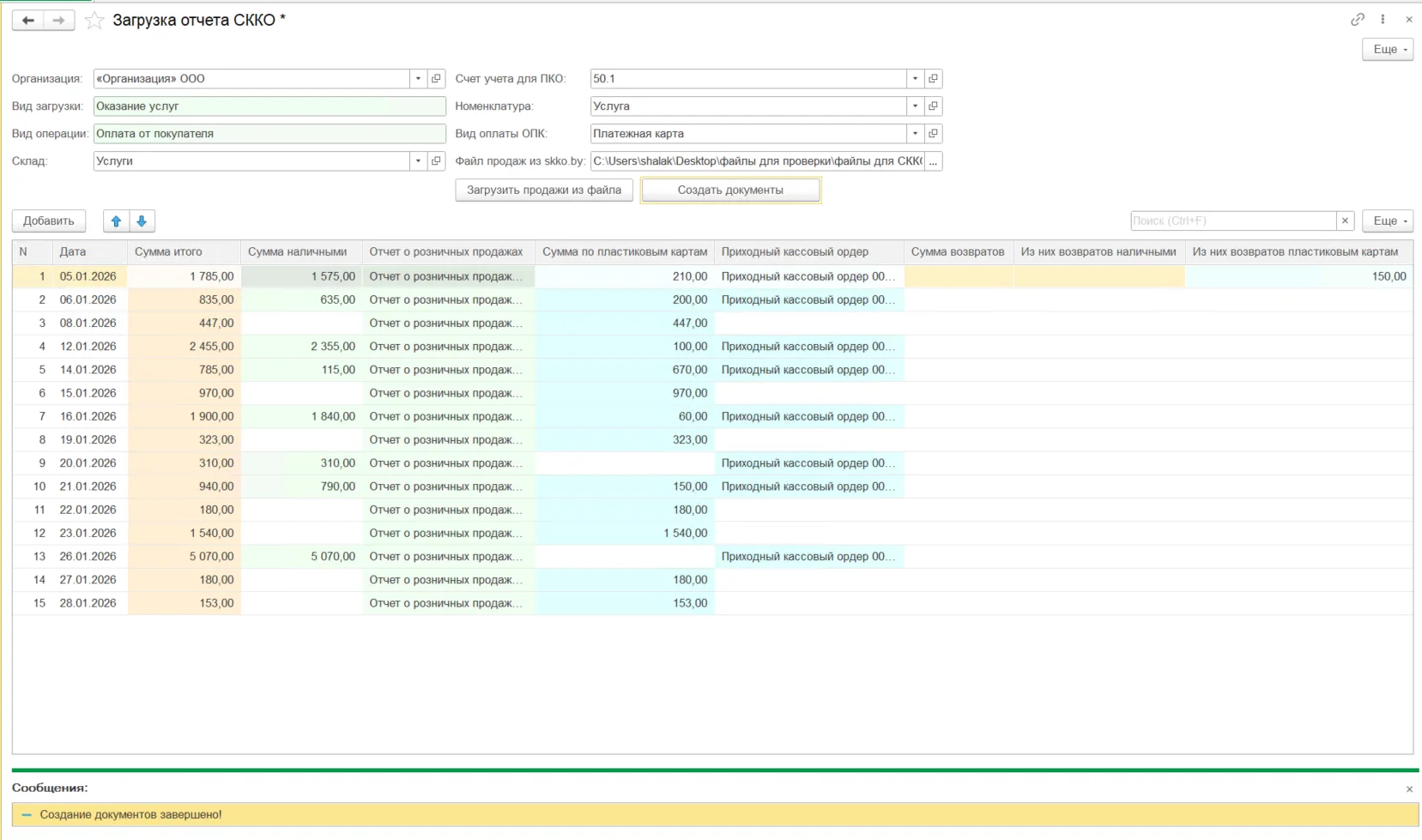Sort by the Дата column header
The width and height of the screenshot is (1422, 840).
click(89, 251)
